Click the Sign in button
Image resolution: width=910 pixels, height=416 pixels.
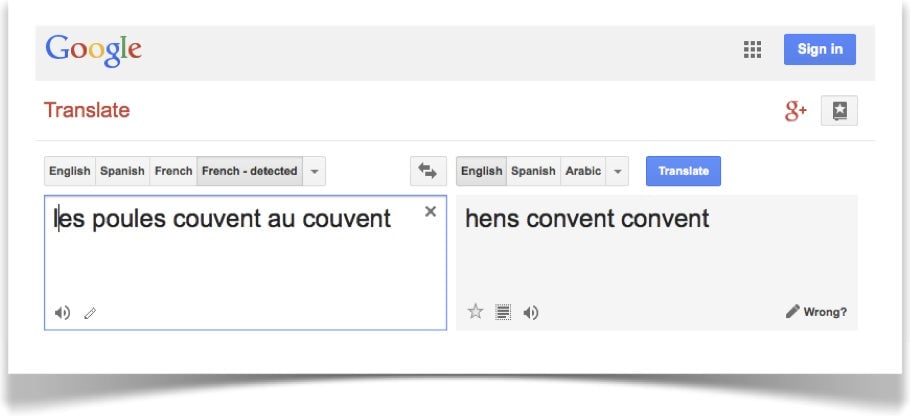[x=819, y=49]
